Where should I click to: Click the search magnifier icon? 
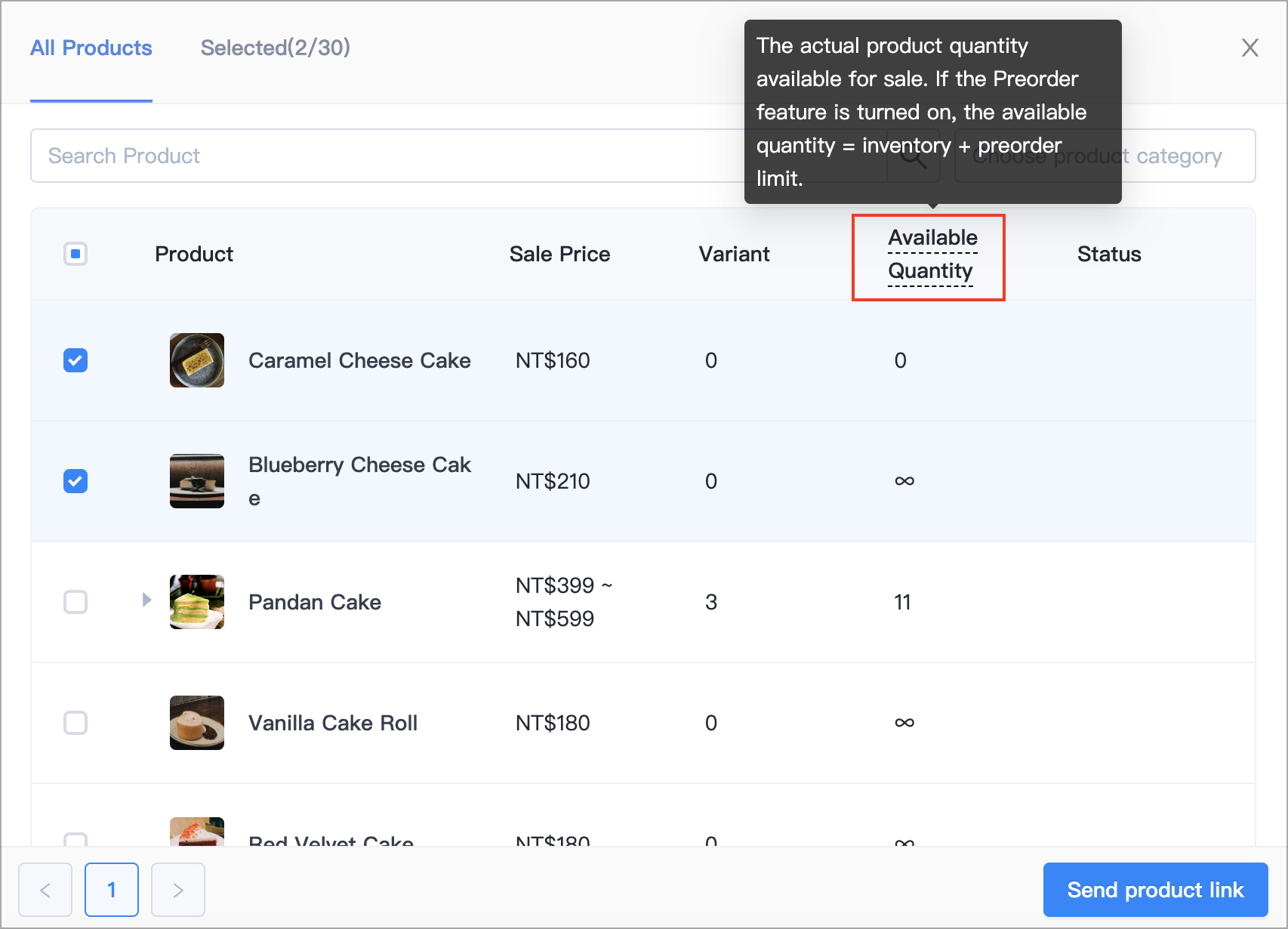click(x=913, y=156)
